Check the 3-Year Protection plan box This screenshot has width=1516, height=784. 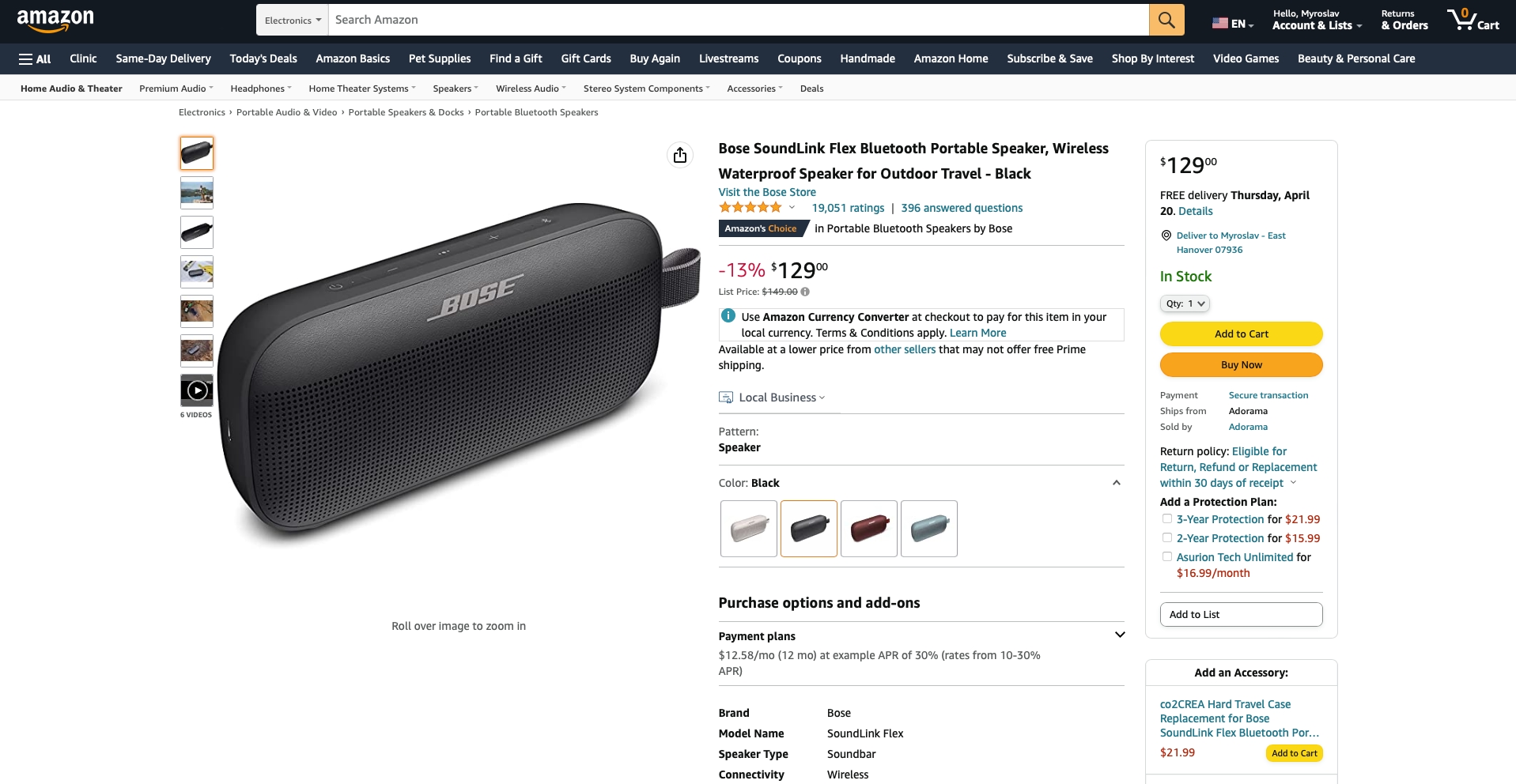point(1166,519)
